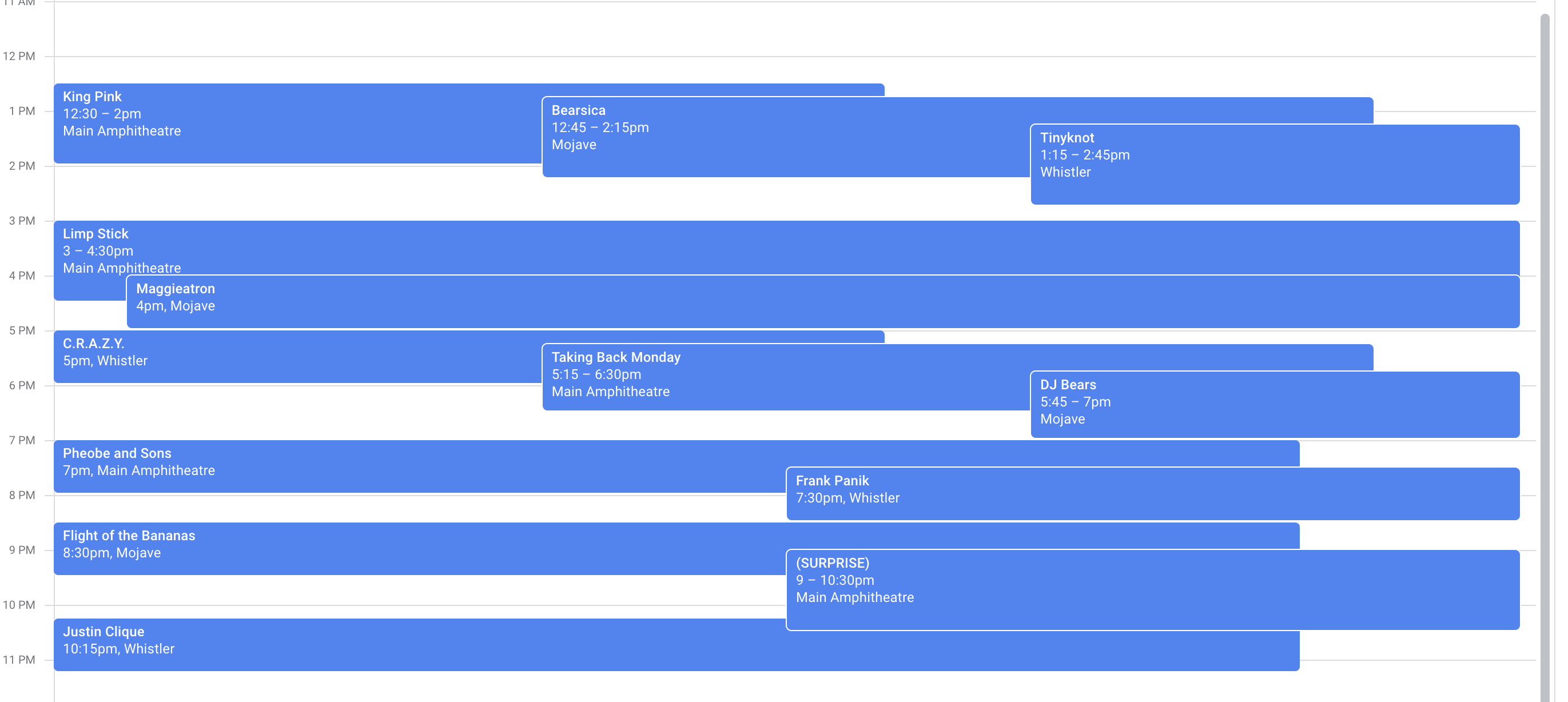Click the 7 PM time label

point(22,440)
